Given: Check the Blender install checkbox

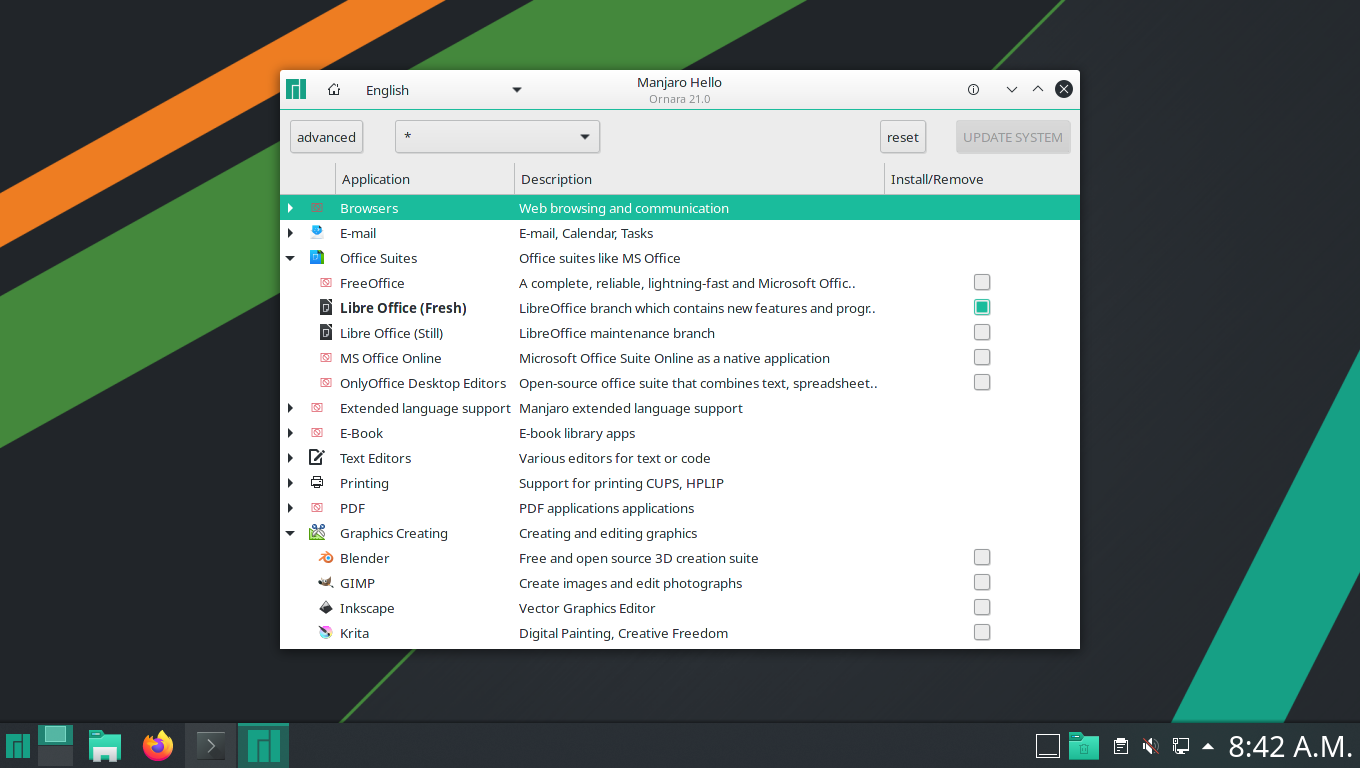Looking at the screenshot, I should point(982,558).
